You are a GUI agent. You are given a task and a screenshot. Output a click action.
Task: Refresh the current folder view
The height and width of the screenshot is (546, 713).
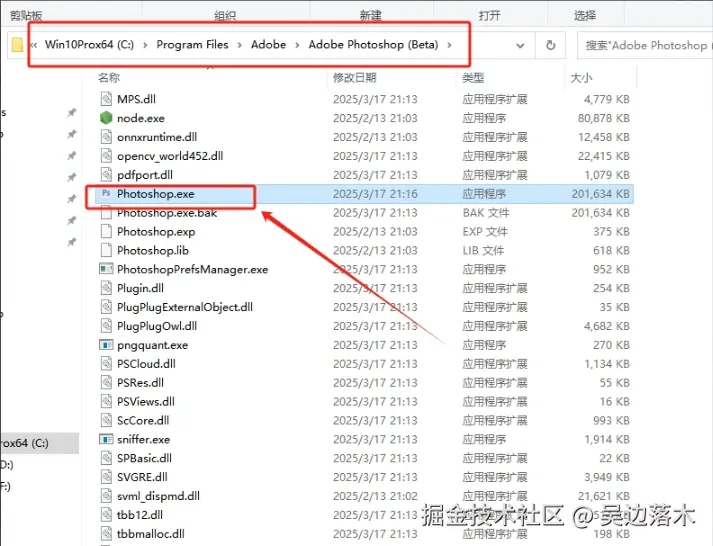pos(550,45)
